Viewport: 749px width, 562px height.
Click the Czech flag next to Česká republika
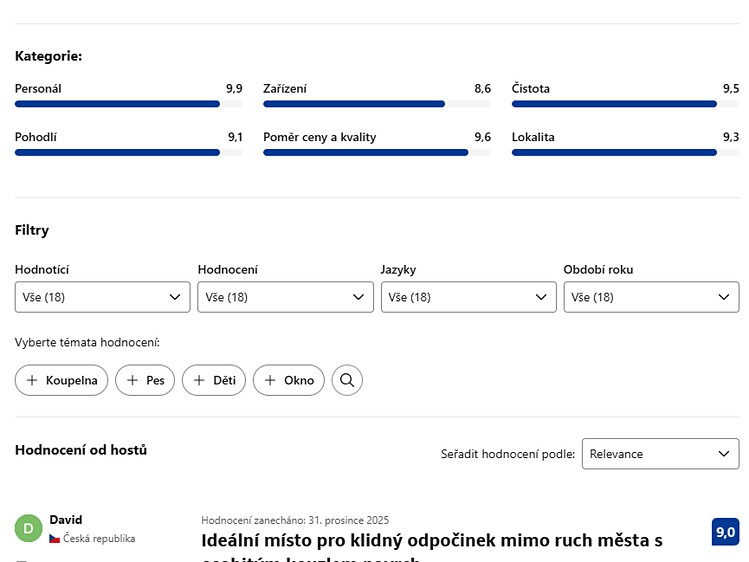coord(54,539)
